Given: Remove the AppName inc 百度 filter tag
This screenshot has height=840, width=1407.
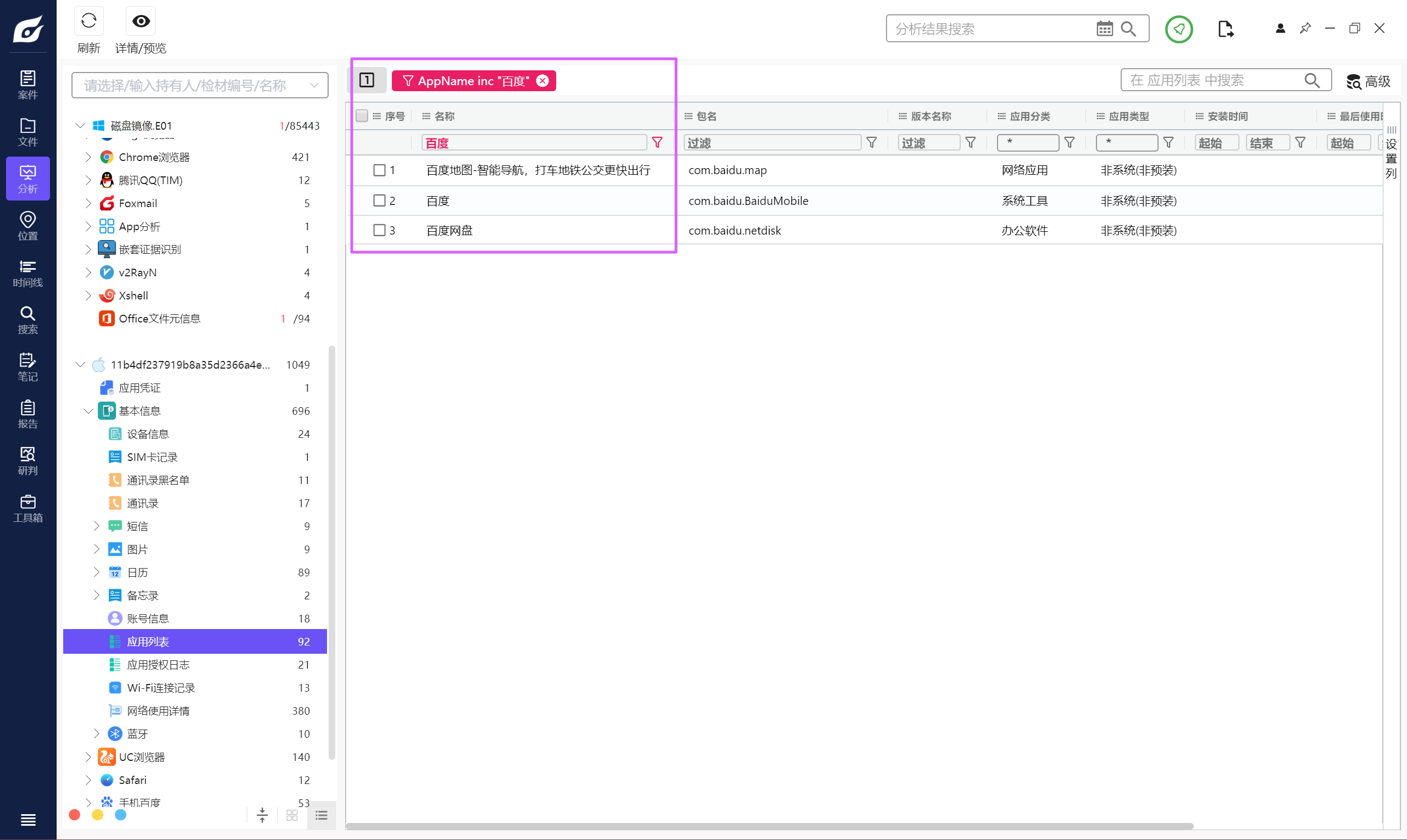Looking at the screenshot, I should [542, 81].
